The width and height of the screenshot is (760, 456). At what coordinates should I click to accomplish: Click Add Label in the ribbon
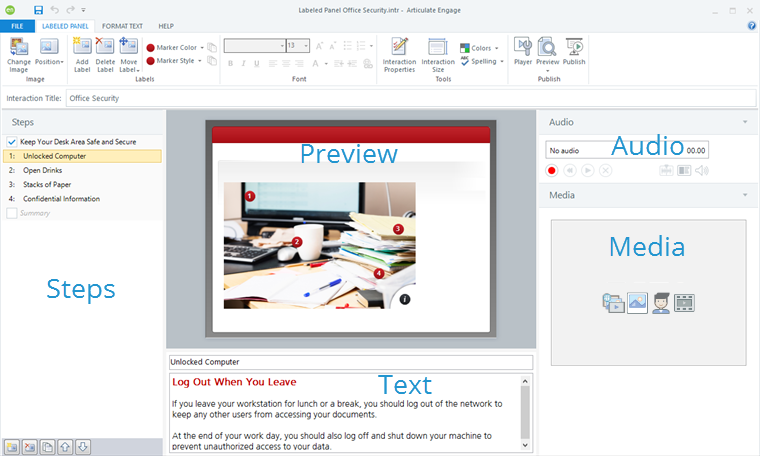pyautogui.click(x=82, y=46)
